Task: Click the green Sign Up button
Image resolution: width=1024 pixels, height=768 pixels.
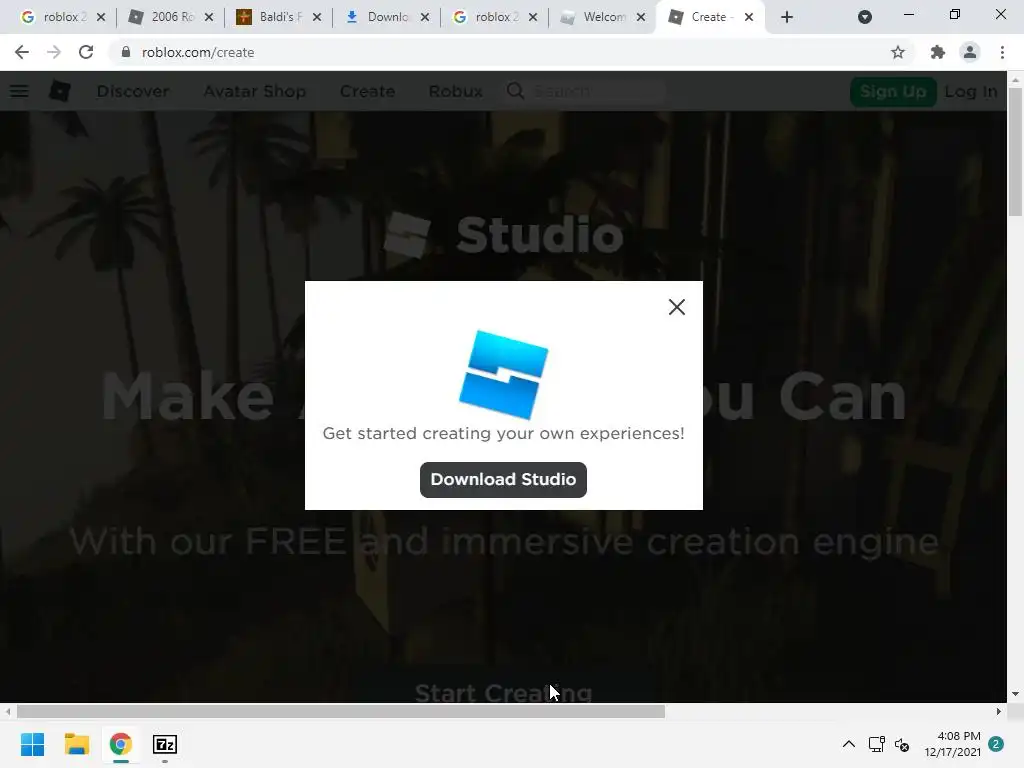Action: point(893,91)
